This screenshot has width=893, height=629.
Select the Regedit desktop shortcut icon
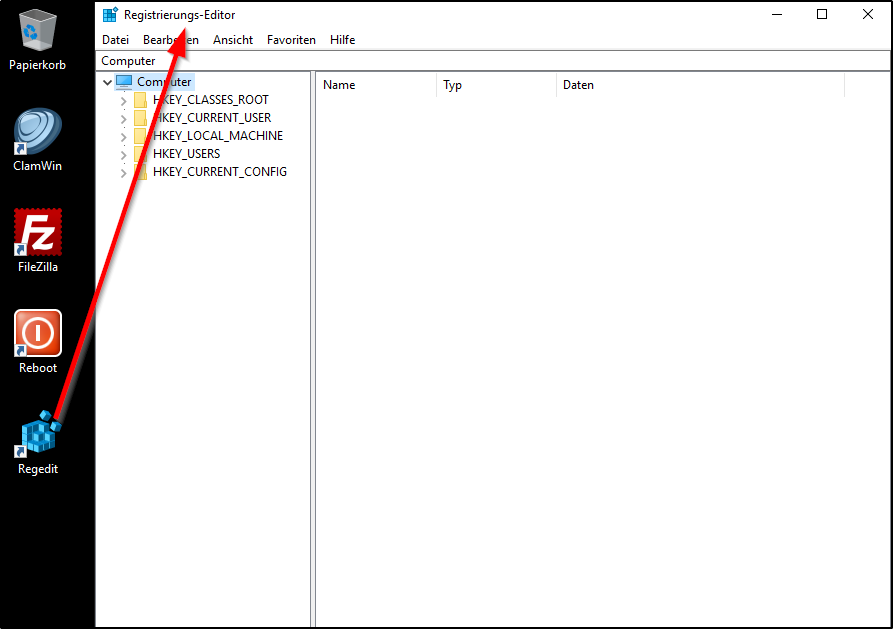click(x=38, y=434)
